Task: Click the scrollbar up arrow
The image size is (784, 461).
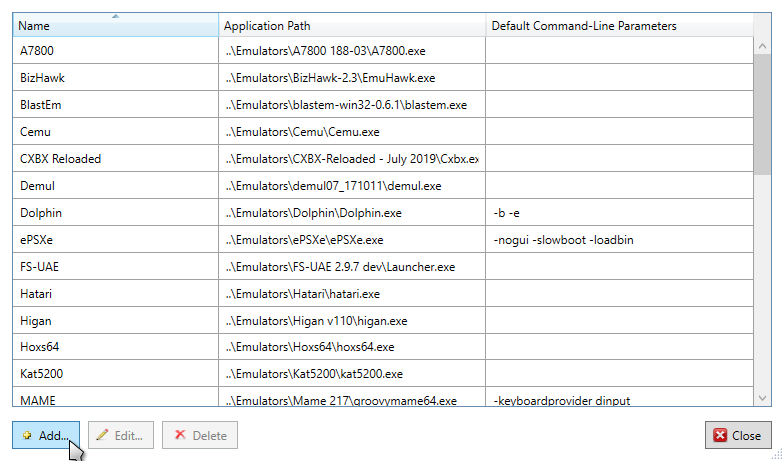Action: coord(762,46)
